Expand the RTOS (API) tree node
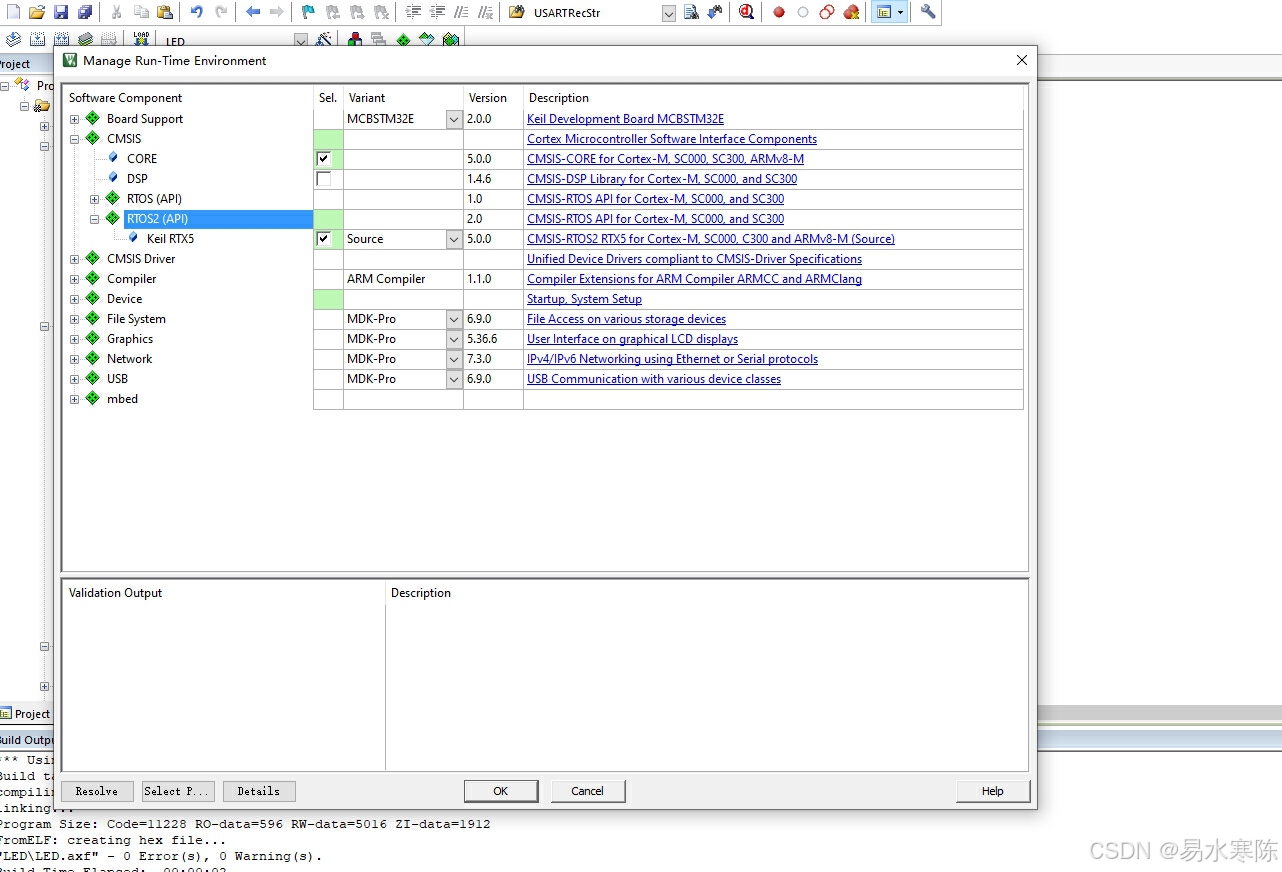Viewport: 1282px width, 872px height. point(94,199)
